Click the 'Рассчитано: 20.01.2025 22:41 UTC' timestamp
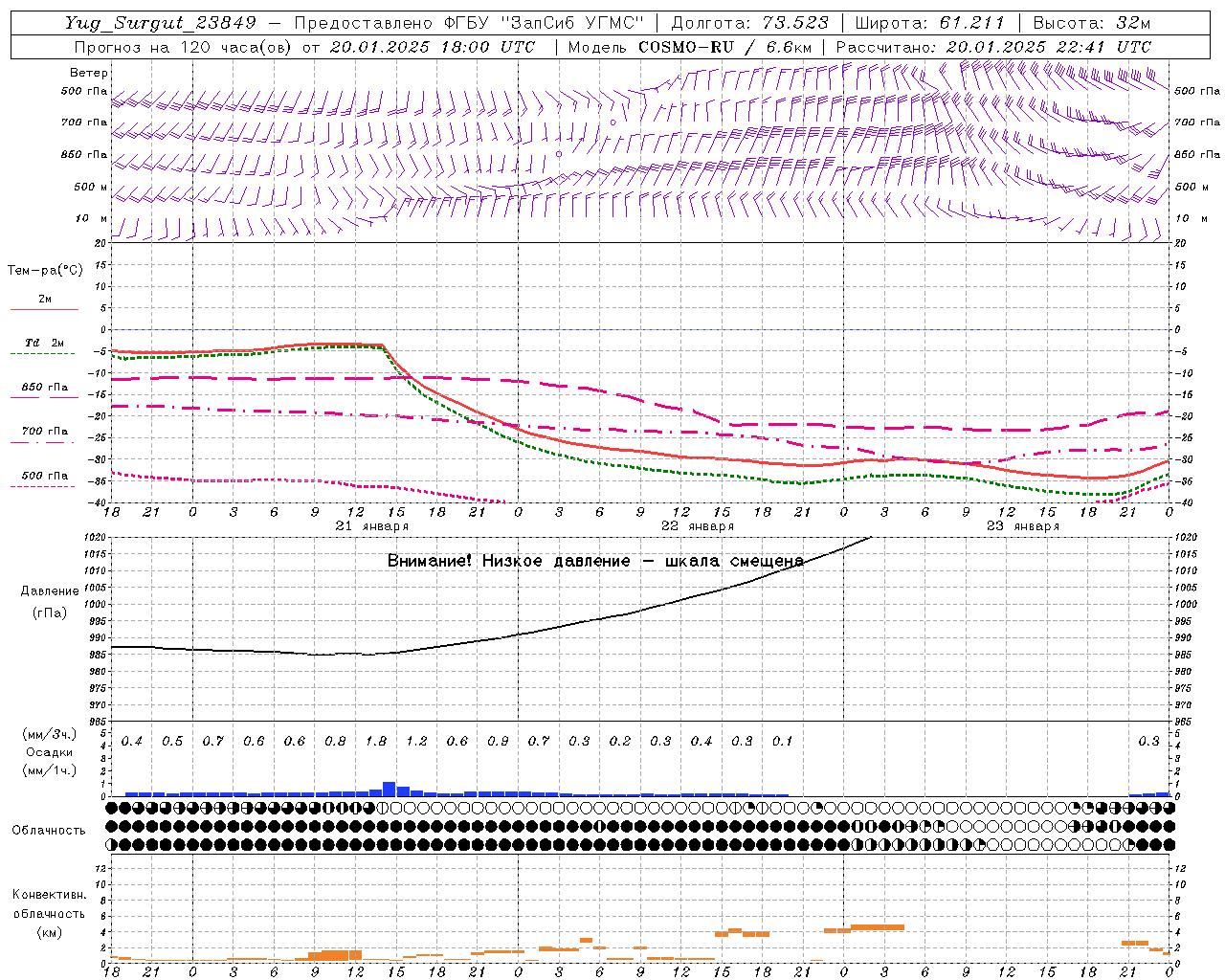This screenshot has height=980, width=1225. click(993, 47)
